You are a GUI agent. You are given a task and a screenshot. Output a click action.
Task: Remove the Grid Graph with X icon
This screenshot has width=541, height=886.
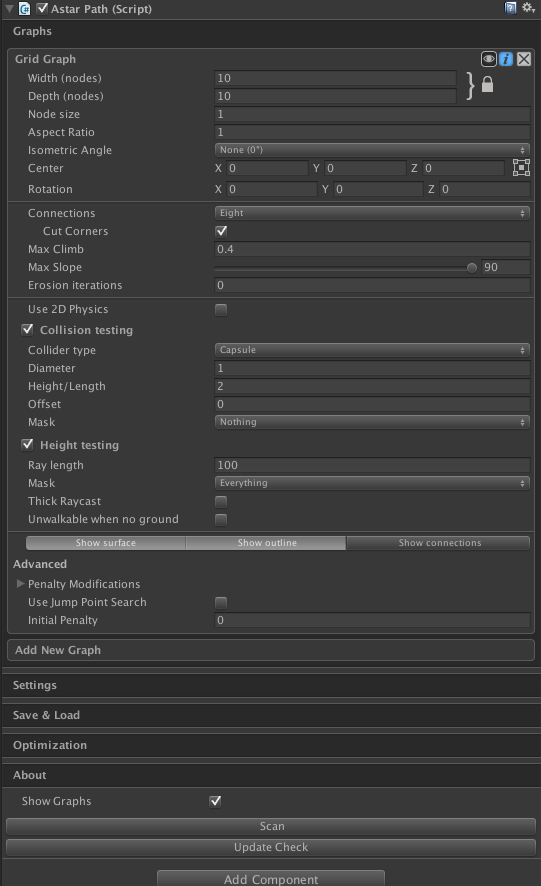point(524,59)
